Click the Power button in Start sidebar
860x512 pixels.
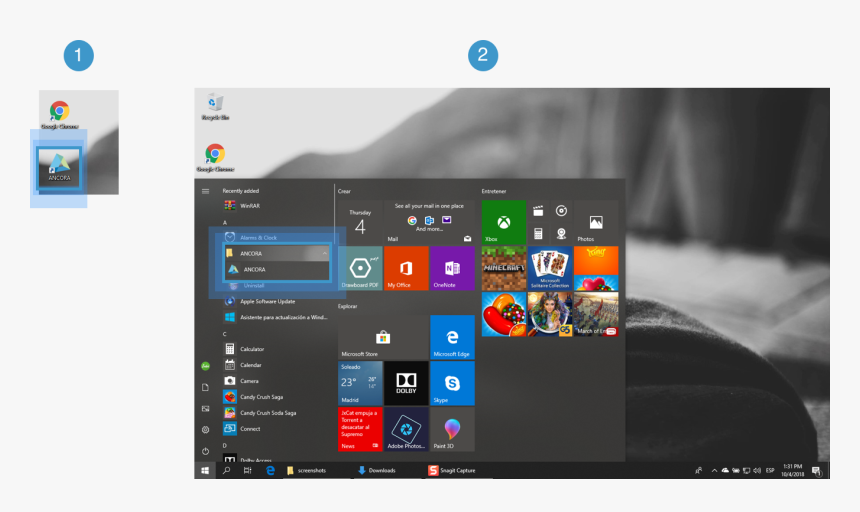point(205,451)
